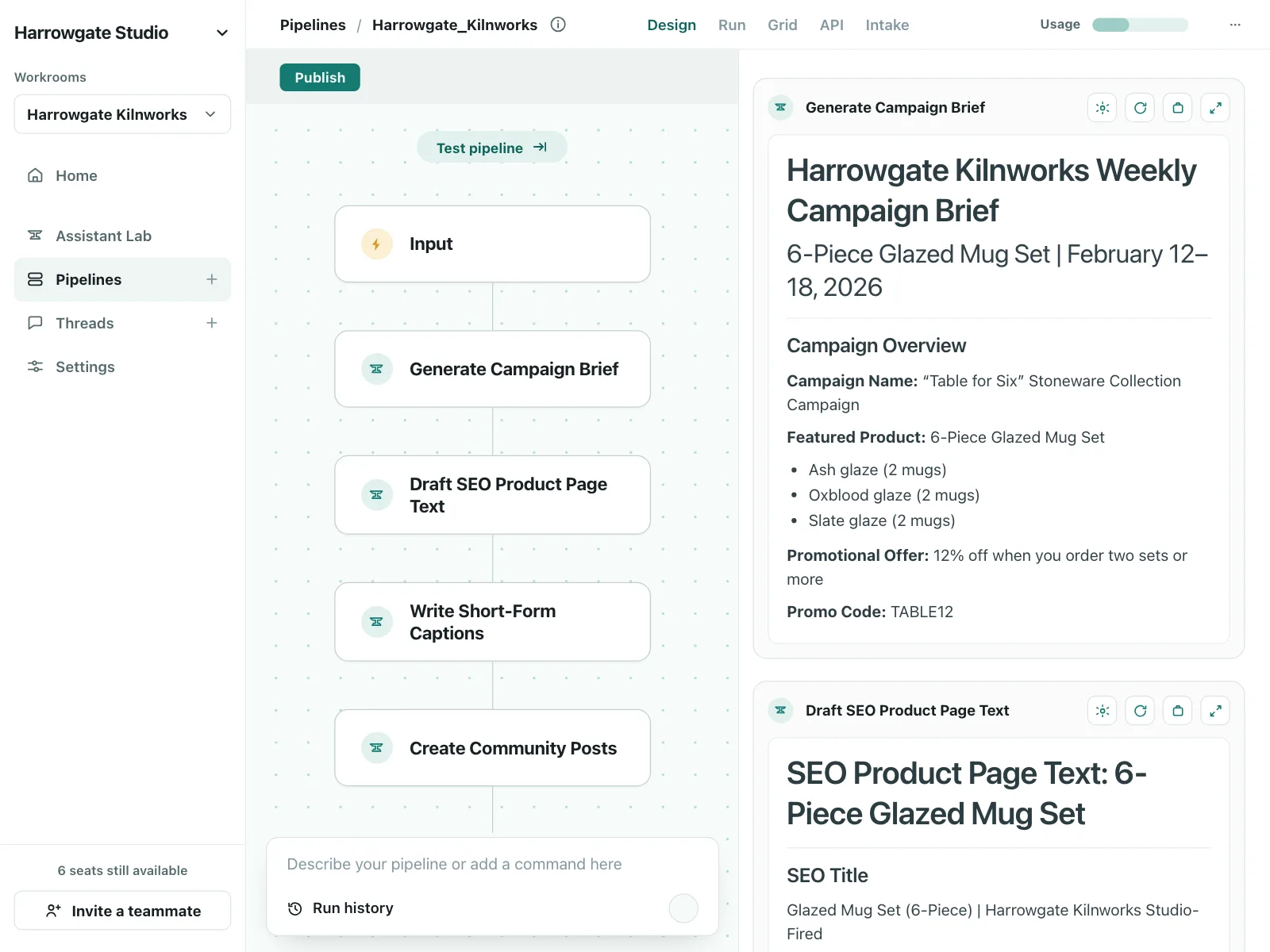This screenshot has width=1270, height=952.
Task: Click the info icon beside Harrowgate_Kilnworks
Action: point(558,25)
